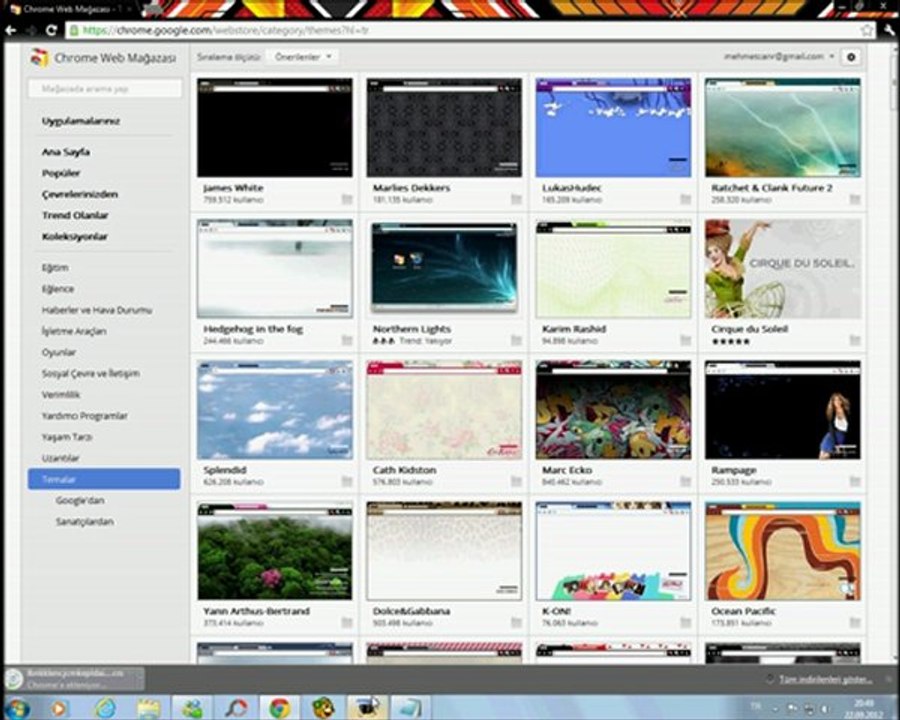Click the small icon on Ocean Pacific card

(855, 622)
